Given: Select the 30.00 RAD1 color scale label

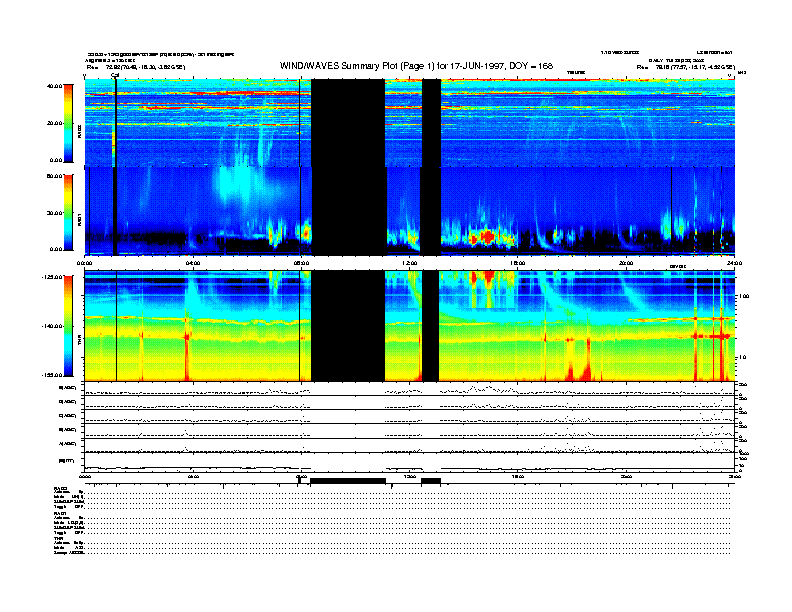Looking at the screenshot, I should click(x=54, y=213).
